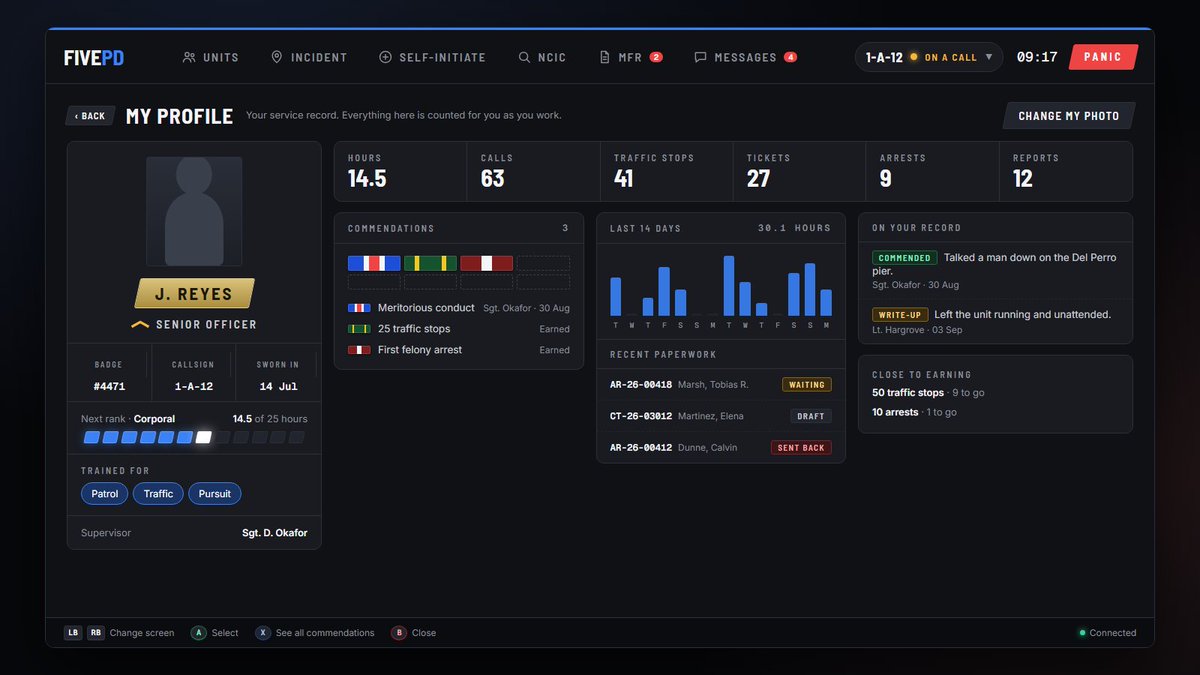Click the Messages unread count badge
Viewport: 1200px width, 675px height.
[790, 57]
